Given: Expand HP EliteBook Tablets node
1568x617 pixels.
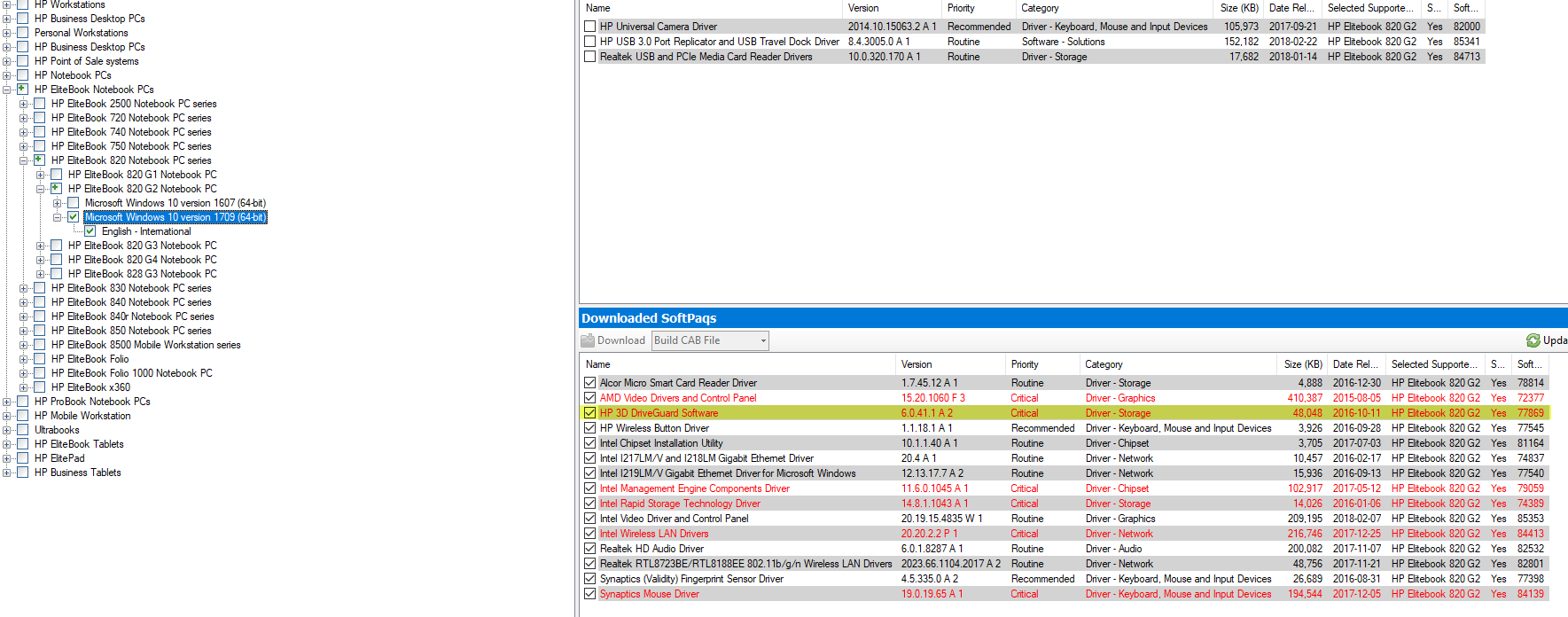Looking at the screenshot, I should [x=7, y=444].
